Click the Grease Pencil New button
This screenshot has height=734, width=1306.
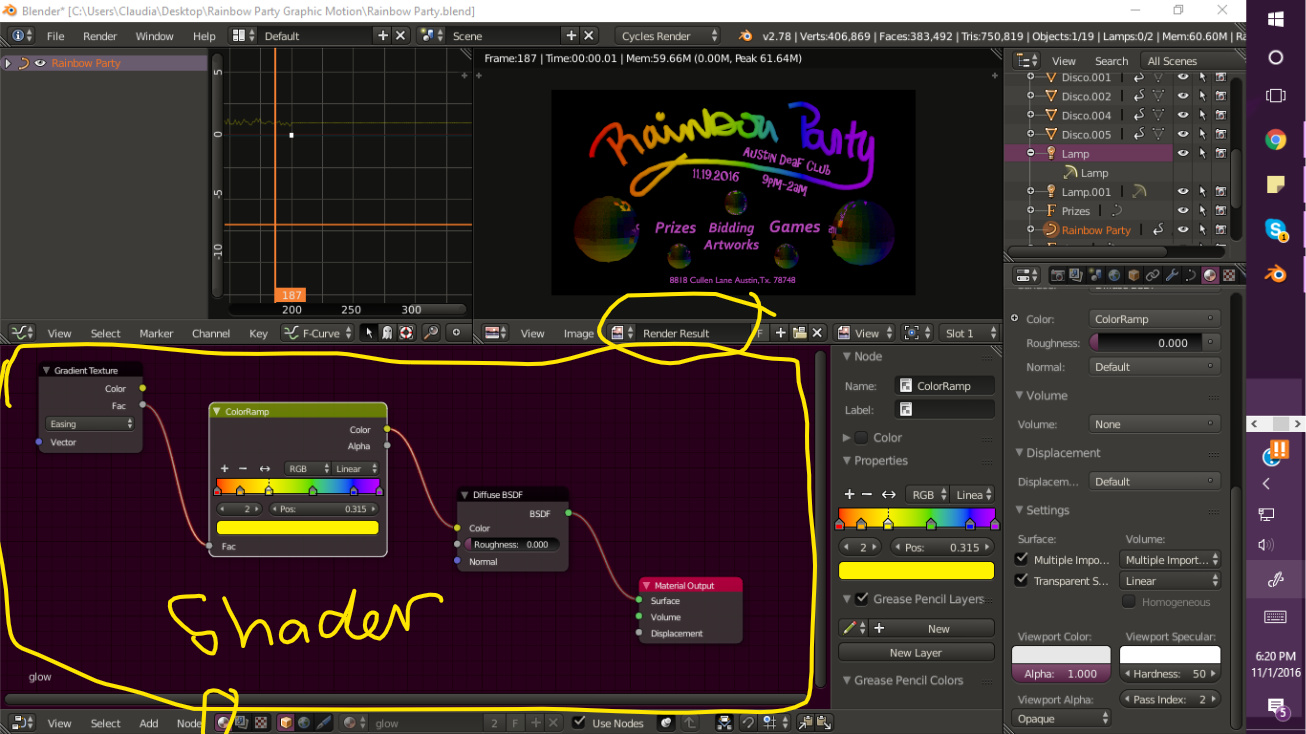[x=933, y=628]
